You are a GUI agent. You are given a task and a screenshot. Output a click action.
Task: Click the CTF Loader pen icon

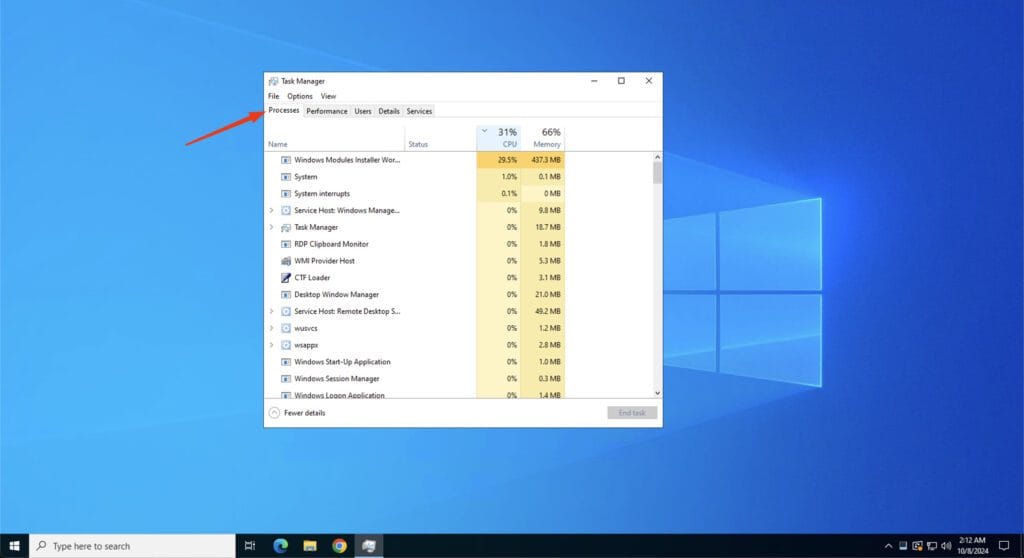point(285,278)
